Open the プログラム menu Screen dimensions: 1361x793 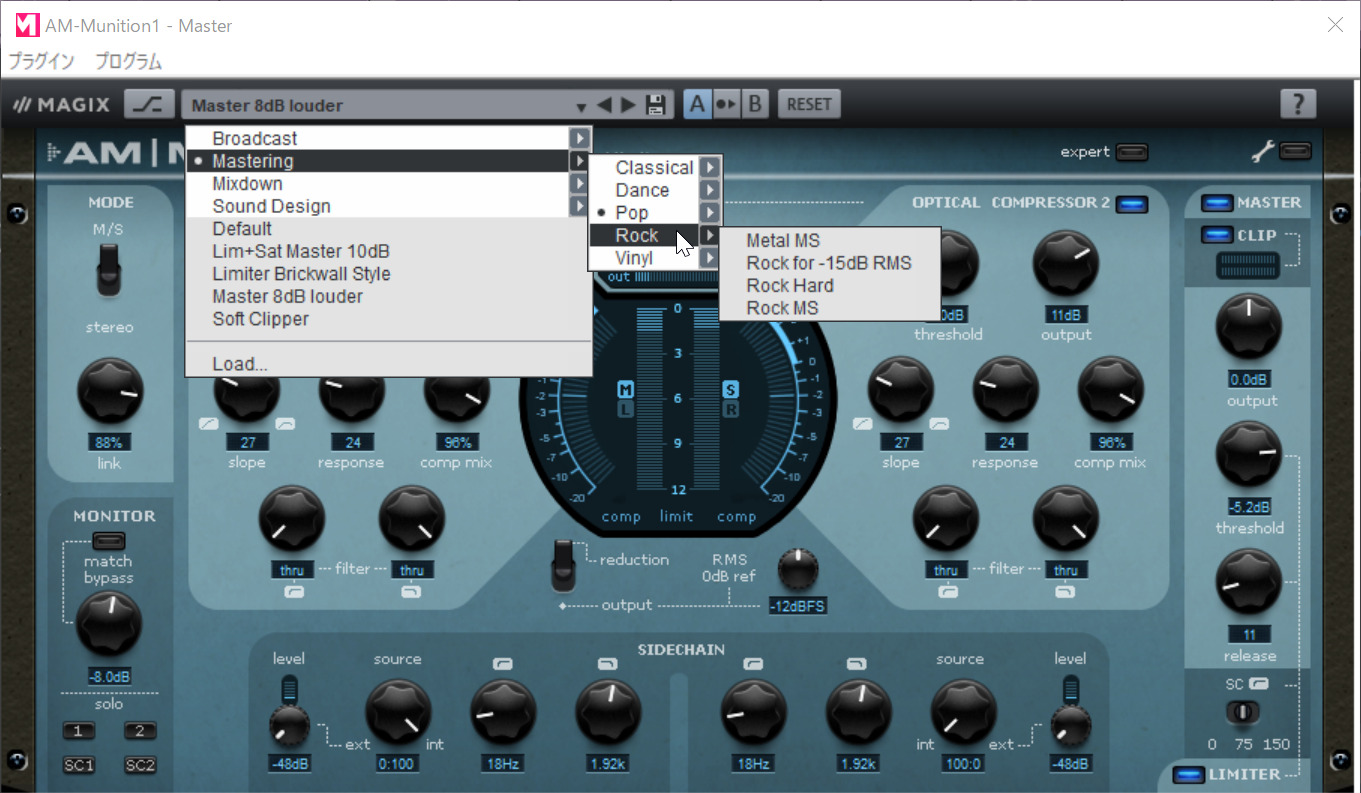coord(129,61)
